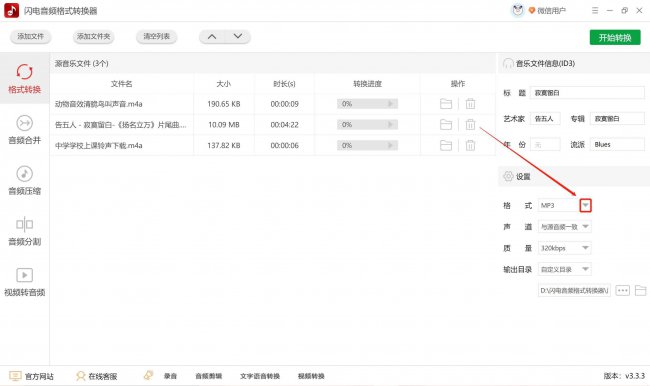
Task: Click the 艺术家 input field
Action: click(545, 119)
